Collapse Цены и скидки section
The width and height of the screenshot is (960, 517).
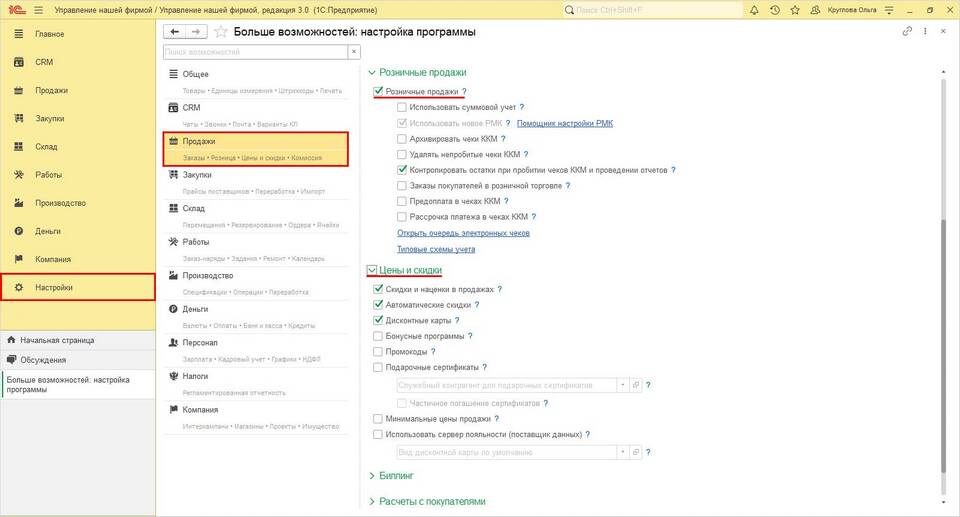[x=372, y=270]
